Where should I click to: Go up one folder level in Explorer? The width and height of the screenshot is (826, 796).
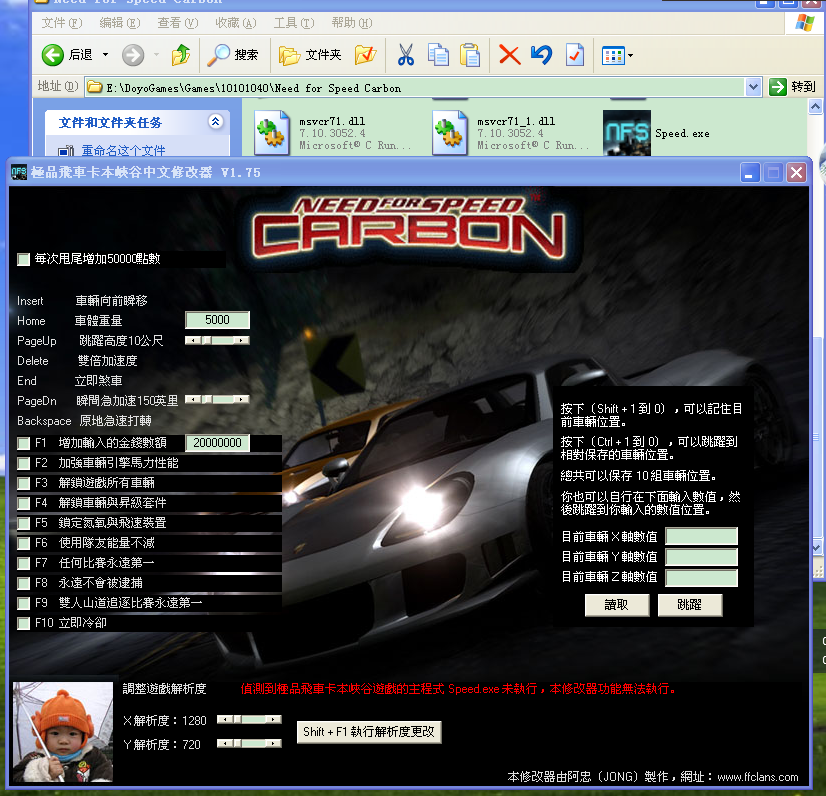[181, 55]
